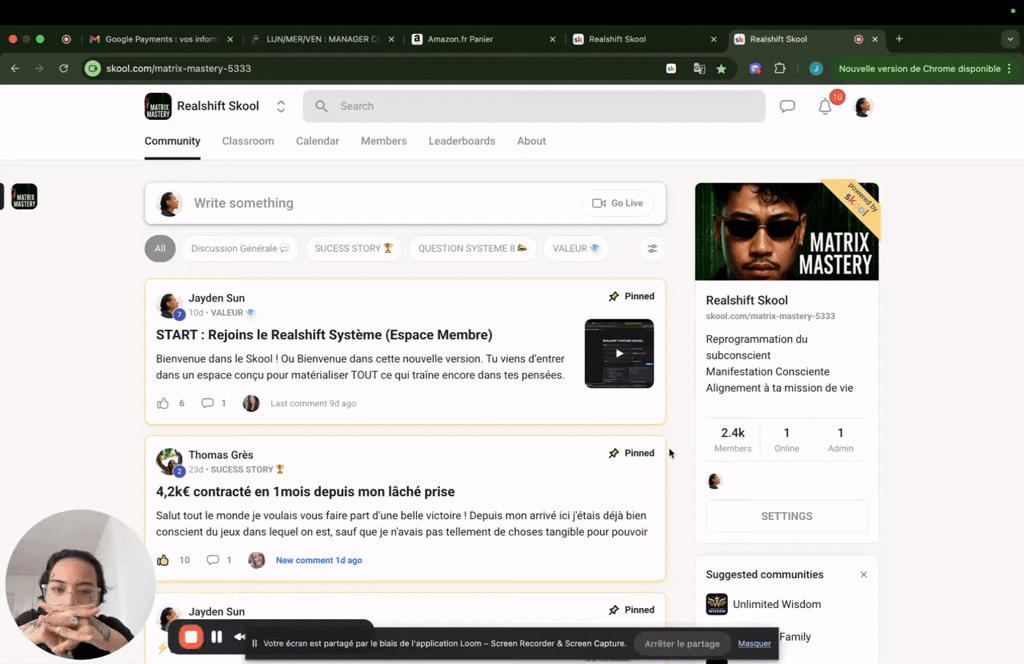Open the feed filter settings icon
1024x664 pixels.
[652, 249]
